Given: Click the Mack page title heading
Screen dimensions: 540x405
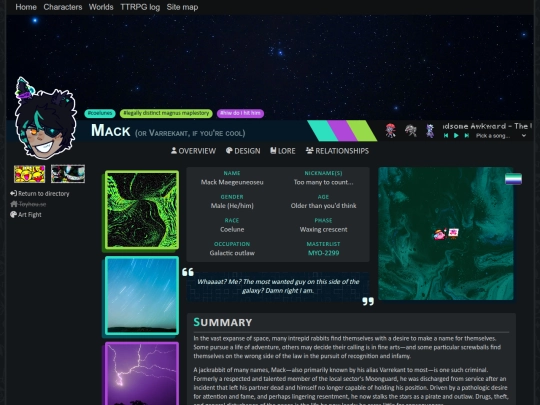Looking at the screenshot, I should [x=111, y=131].
